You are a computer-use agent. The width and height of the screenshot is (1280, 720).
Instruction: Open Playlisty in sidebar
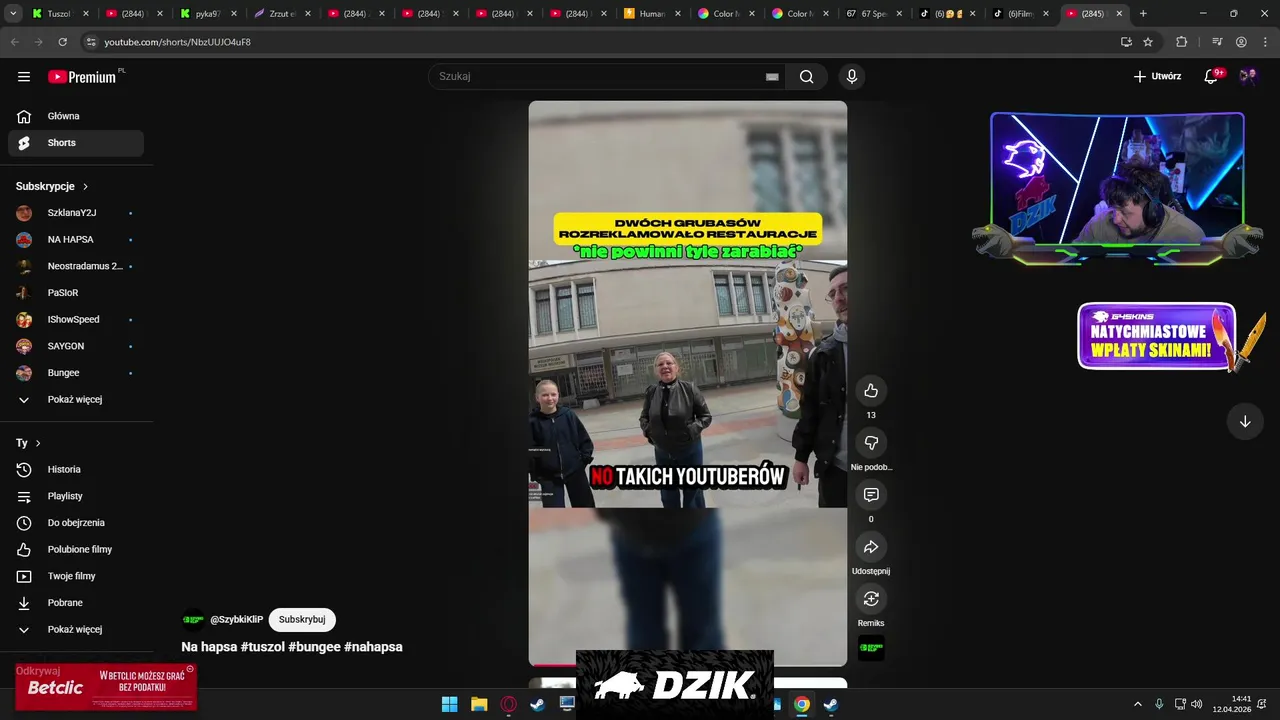[x=76, y=496]
